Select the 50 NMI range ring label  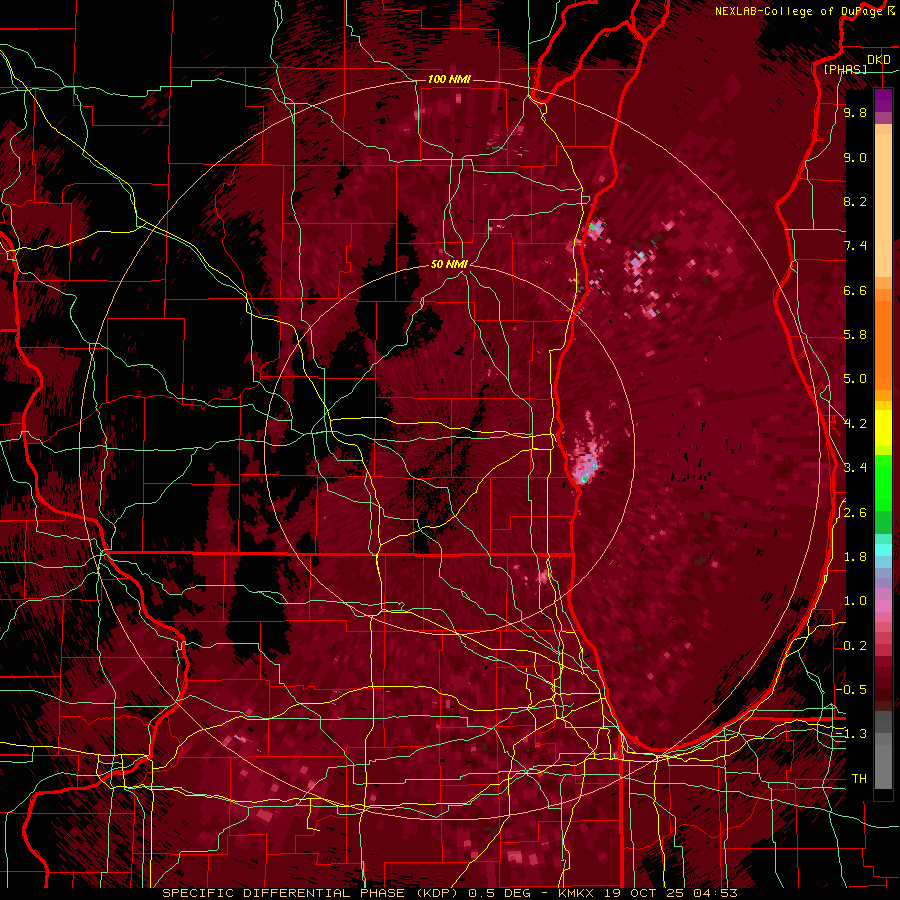tap(449, 264)
